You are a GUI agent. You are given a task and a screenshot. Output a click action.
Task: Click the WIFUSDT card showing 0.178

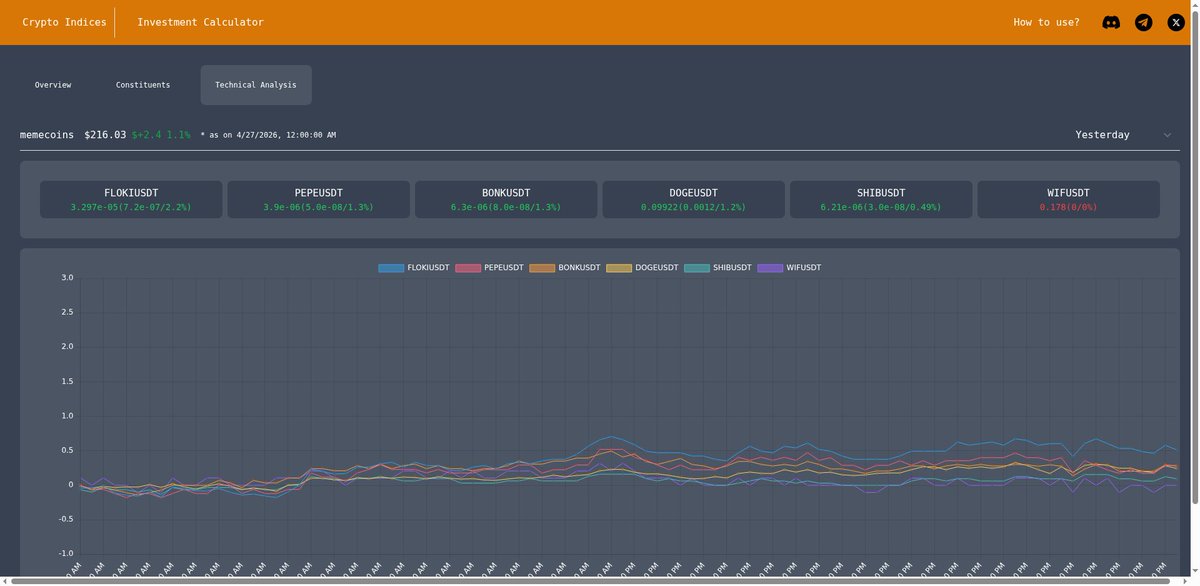tap(1069, 198)
